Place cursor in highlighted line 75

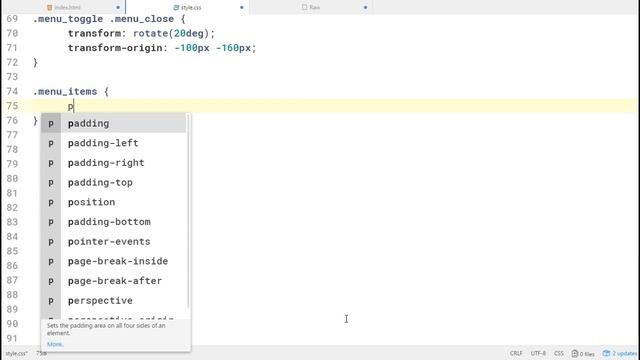335,106
